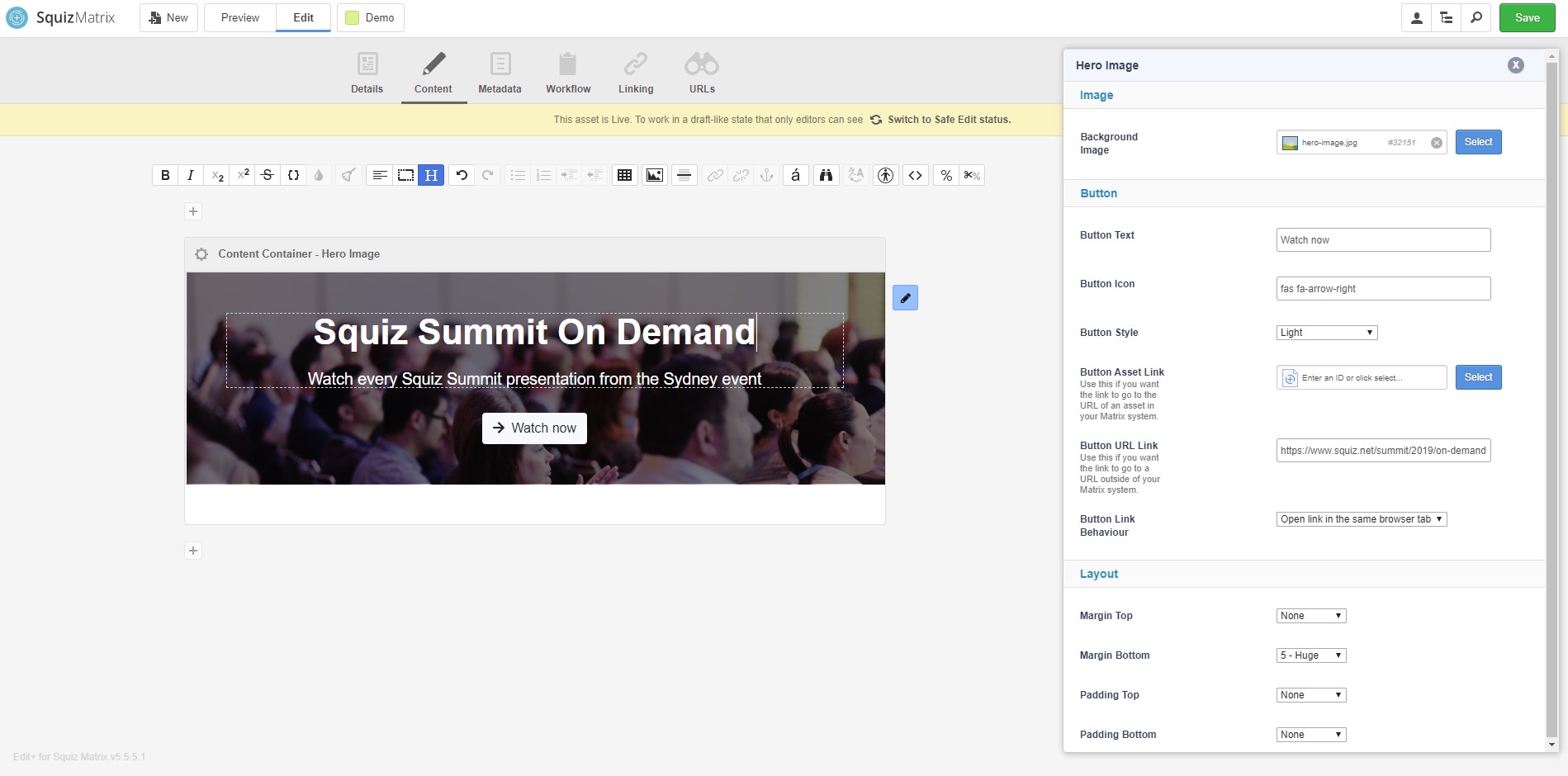The image size is (1568, 776).
Task: Switch to Preview mode
Action: click(240, 17)
